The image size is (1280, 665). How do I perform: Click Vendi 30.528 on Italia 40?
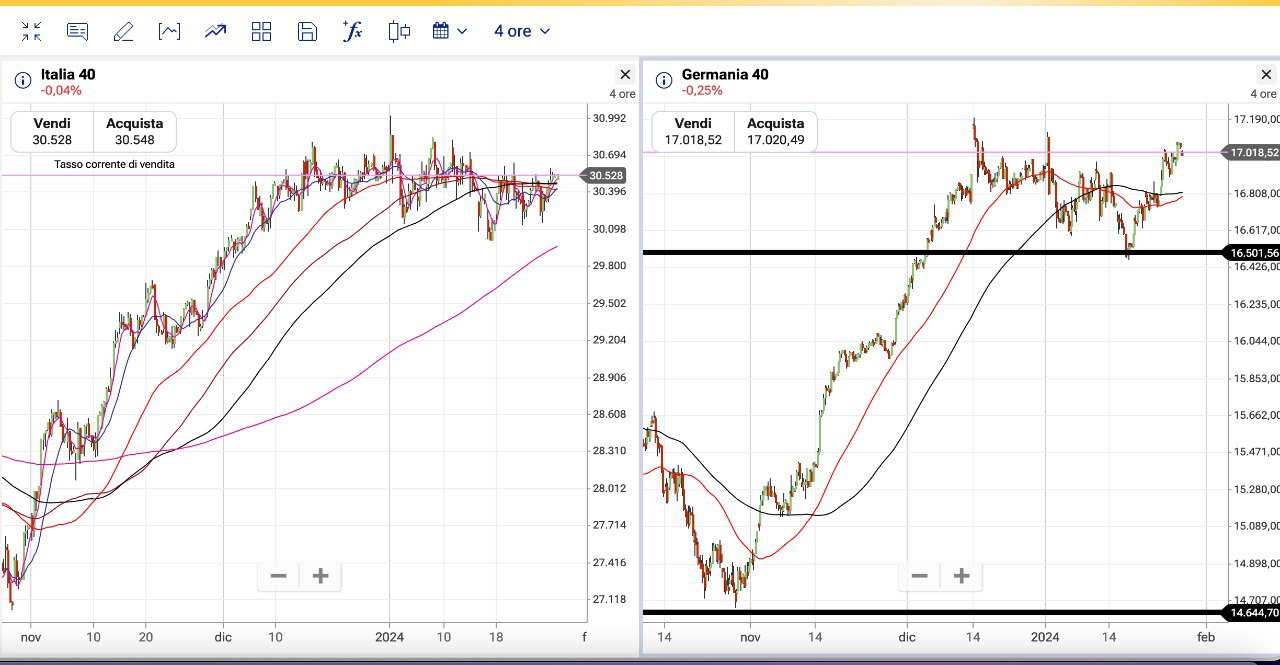pyautogui.click(x=52, y=131)
